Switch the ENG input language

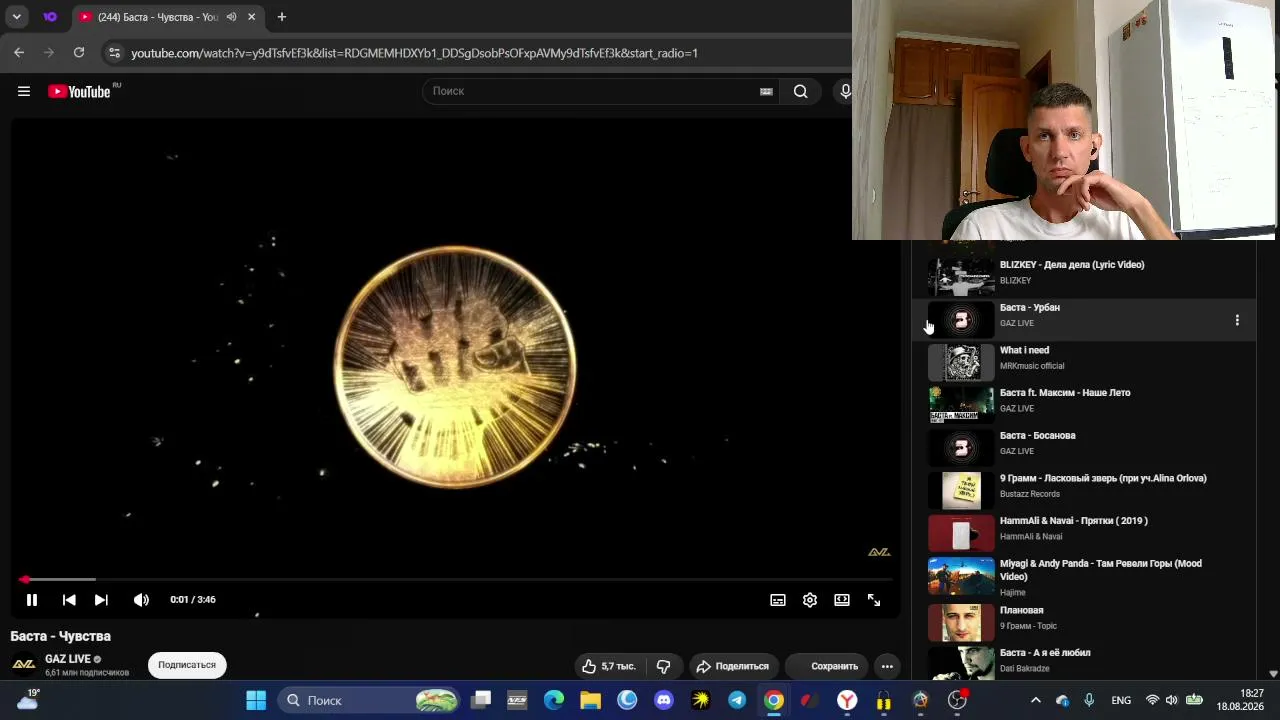click(x=1121, y=701)
